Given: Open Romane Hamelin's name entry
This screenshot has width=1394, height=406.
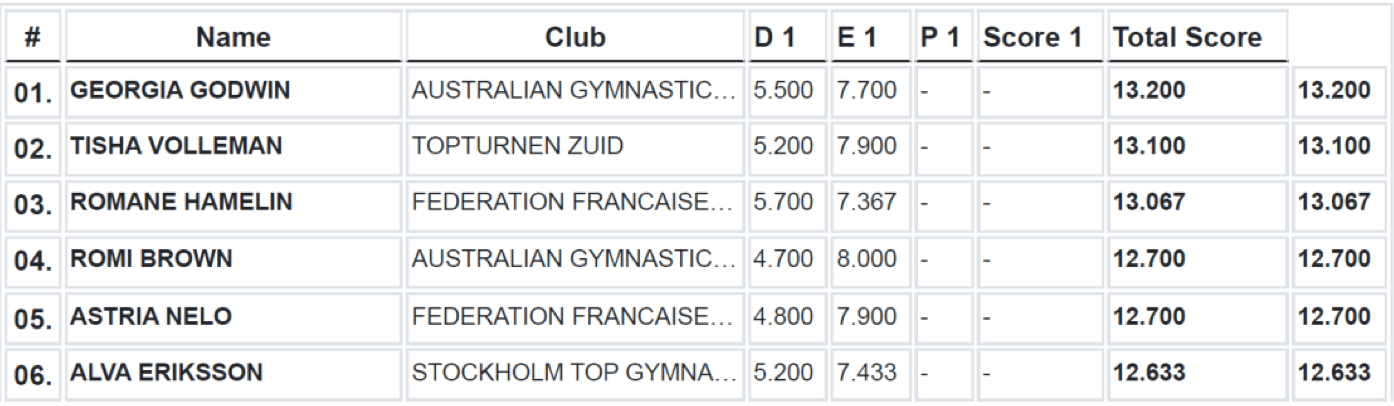Looking at the screenshot, I should (180, 203).
